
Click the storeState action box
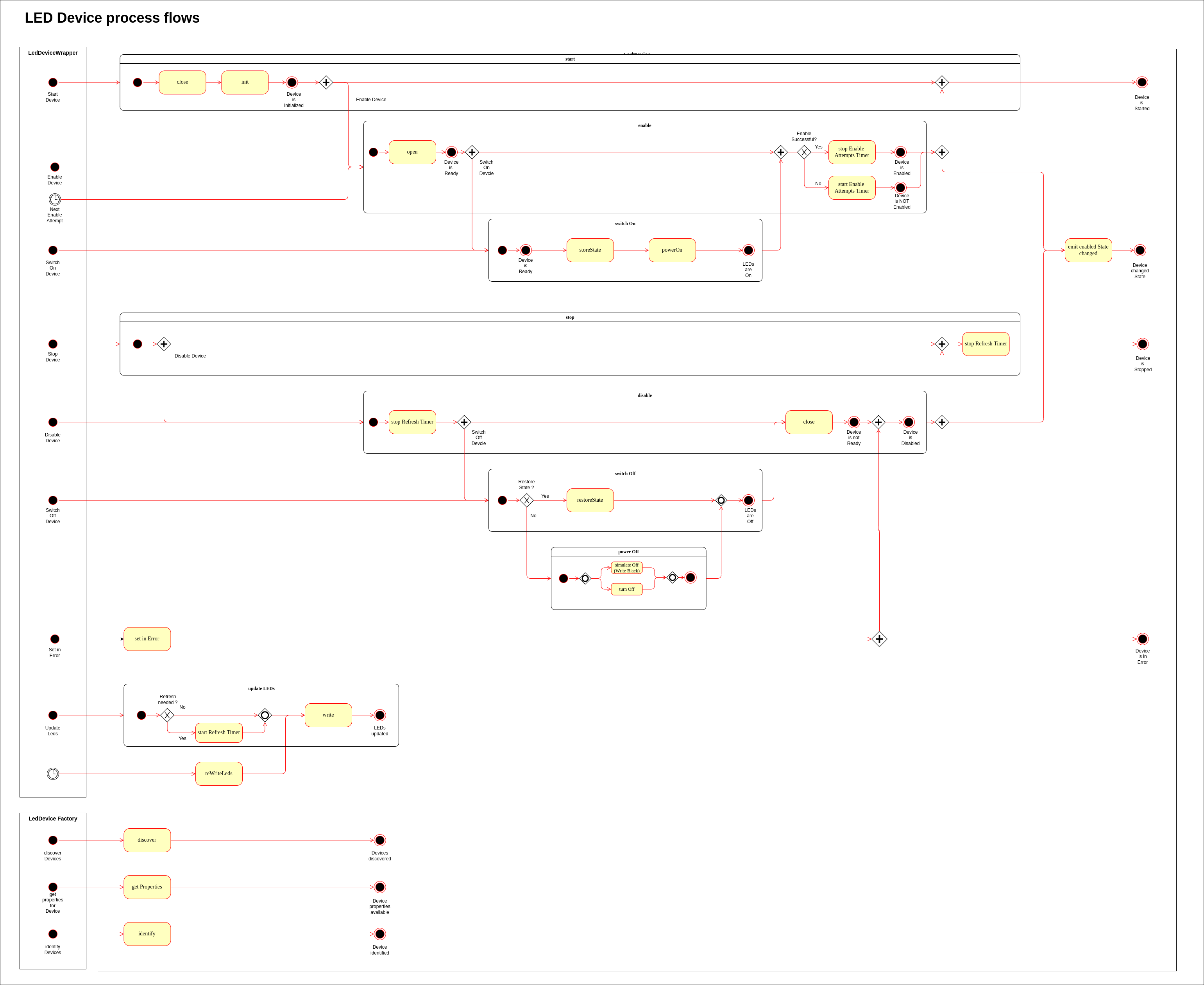click(590, 250)
